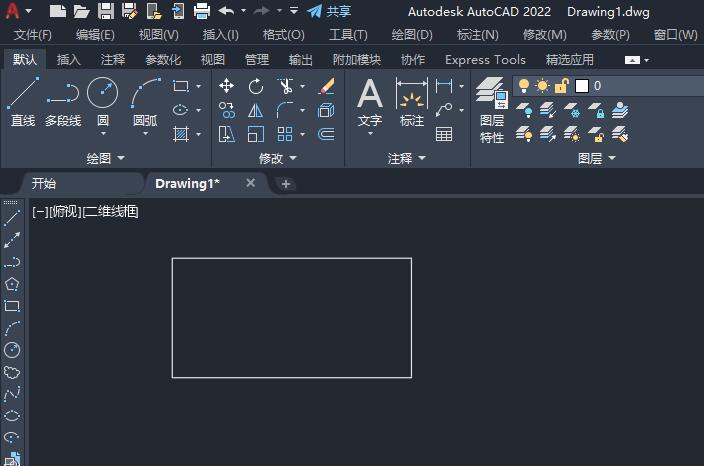Open the Trim tool dropdown arrow
This screenshot has width=704, height=466.
click(303, 86)
